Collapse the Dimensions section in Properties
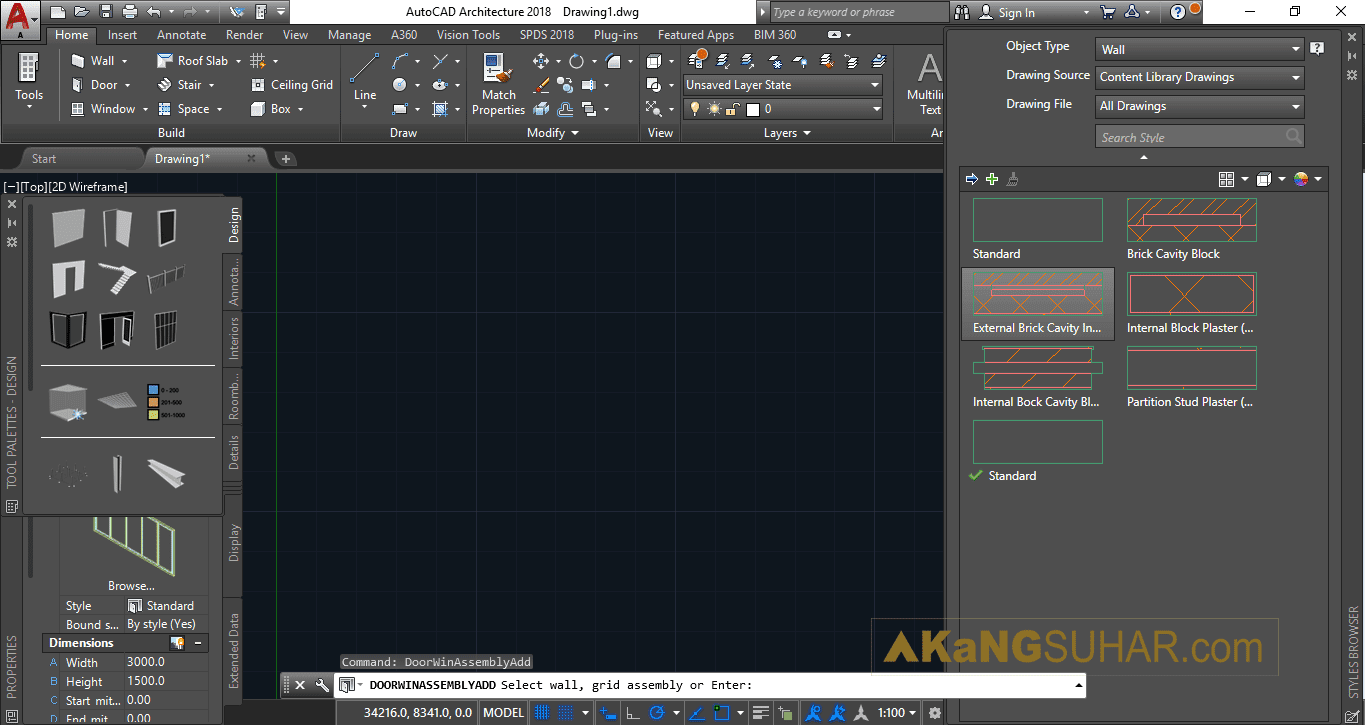1365x725 pixels. [198, 643]
